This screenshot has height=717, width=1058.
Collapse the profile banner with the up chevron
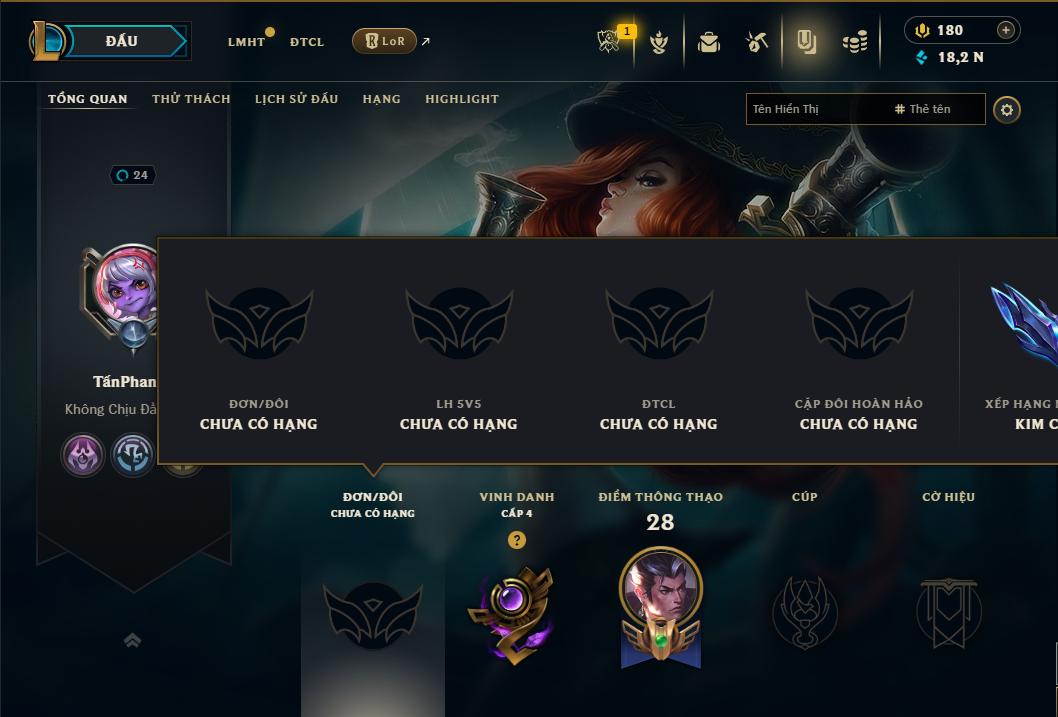[x=132, y=640]
